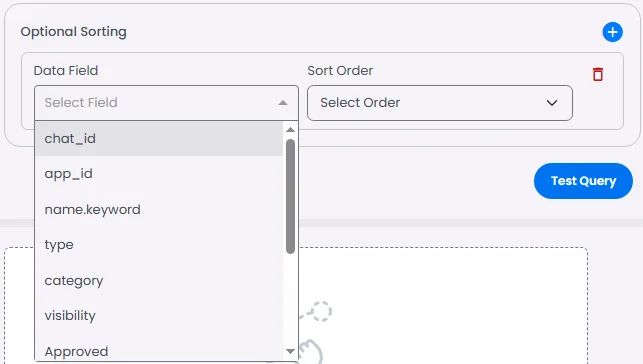Click the dashed empty results area
Image resolution: width=643 pixels, height=364 pixels.
[x=443, y=305]
